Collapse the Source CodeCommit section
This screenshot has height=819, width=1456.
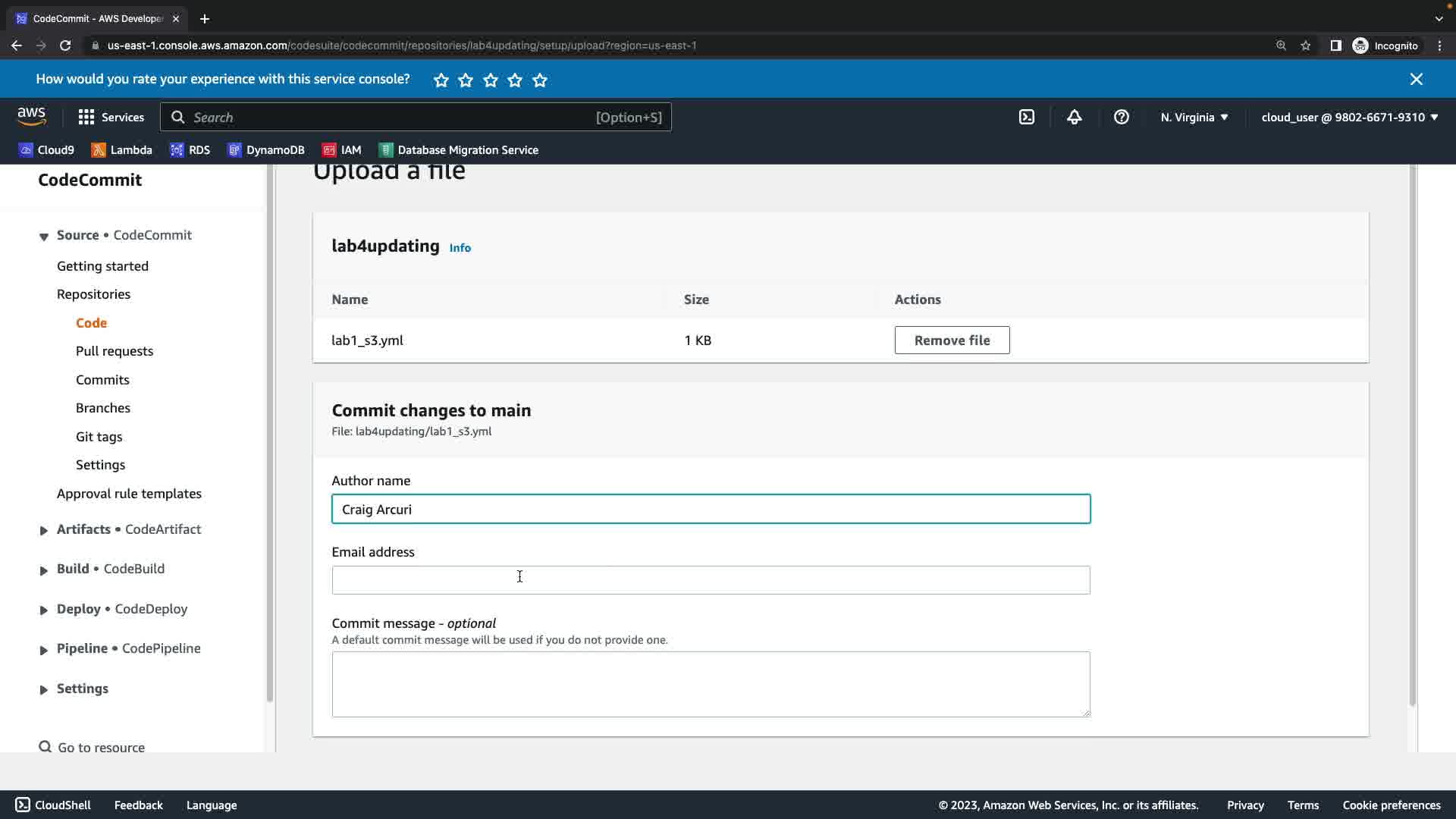coord(43,237)
